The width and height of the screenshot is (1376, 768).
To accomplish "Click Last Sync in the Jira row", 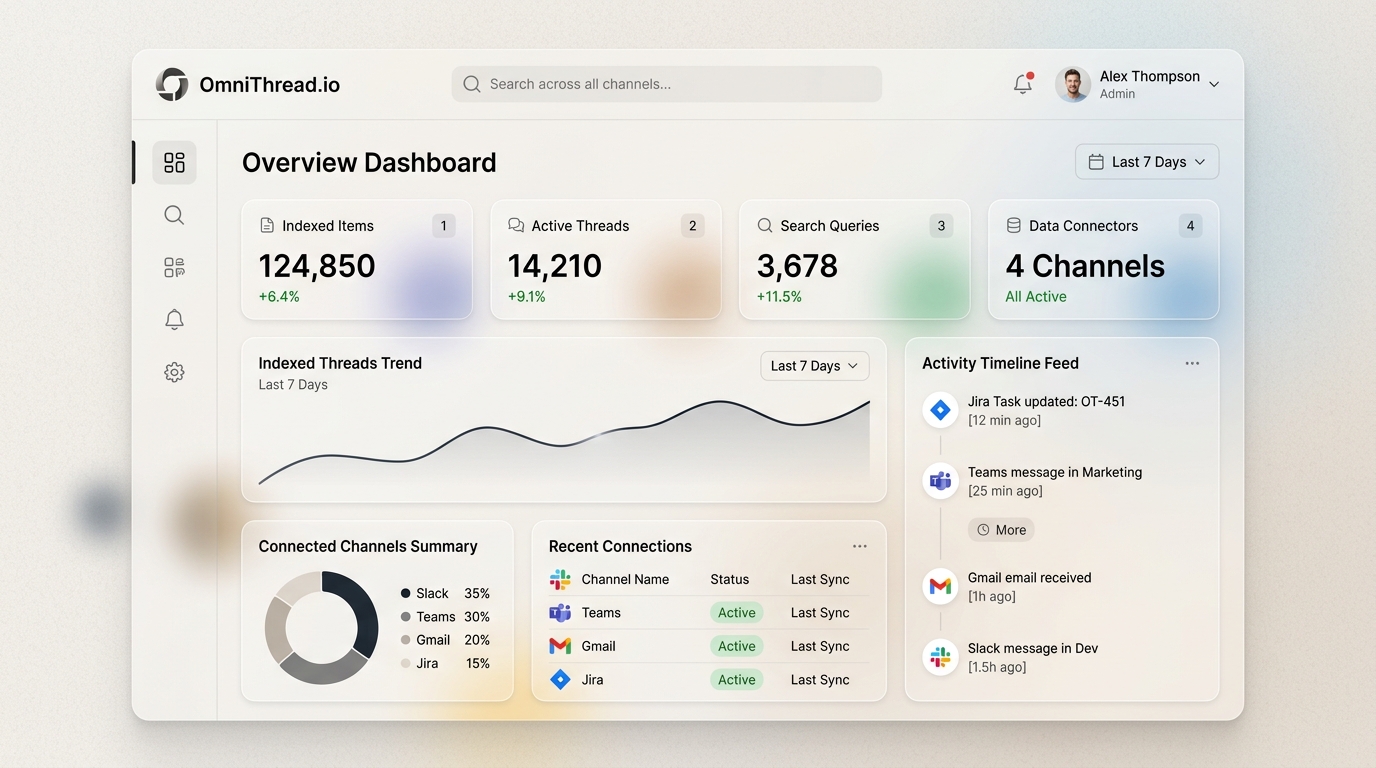I will coord(820,680).
